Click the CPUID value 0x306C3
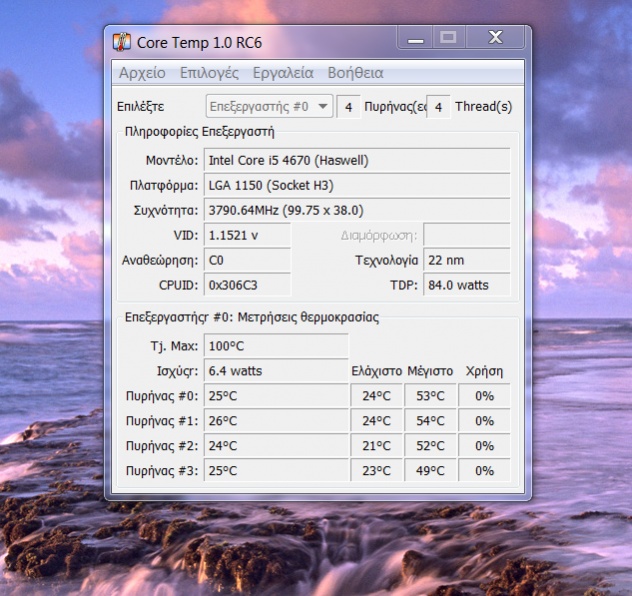Screen dimensions: 632x596 point(247,285)
